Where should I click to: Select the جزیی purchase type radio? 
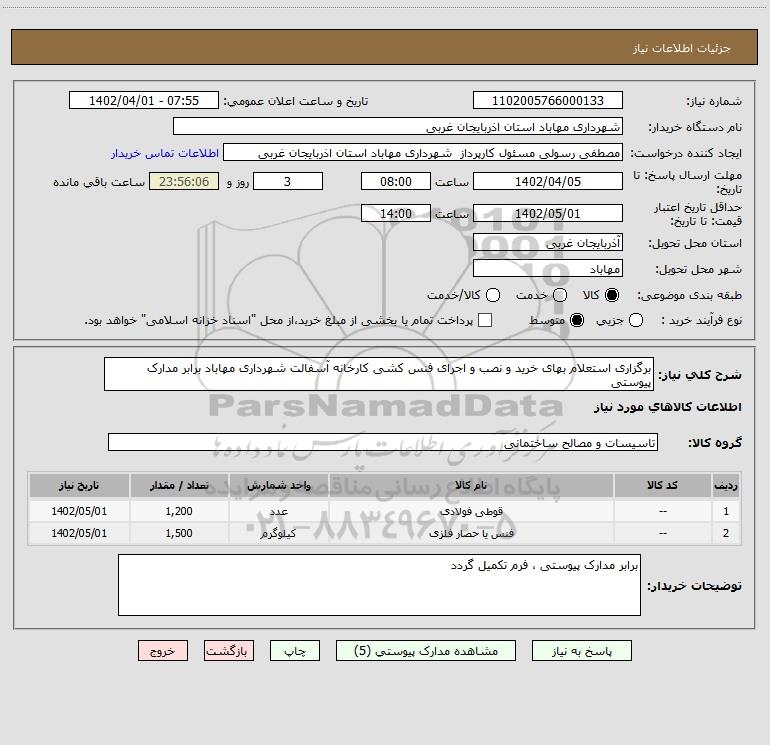636,320
